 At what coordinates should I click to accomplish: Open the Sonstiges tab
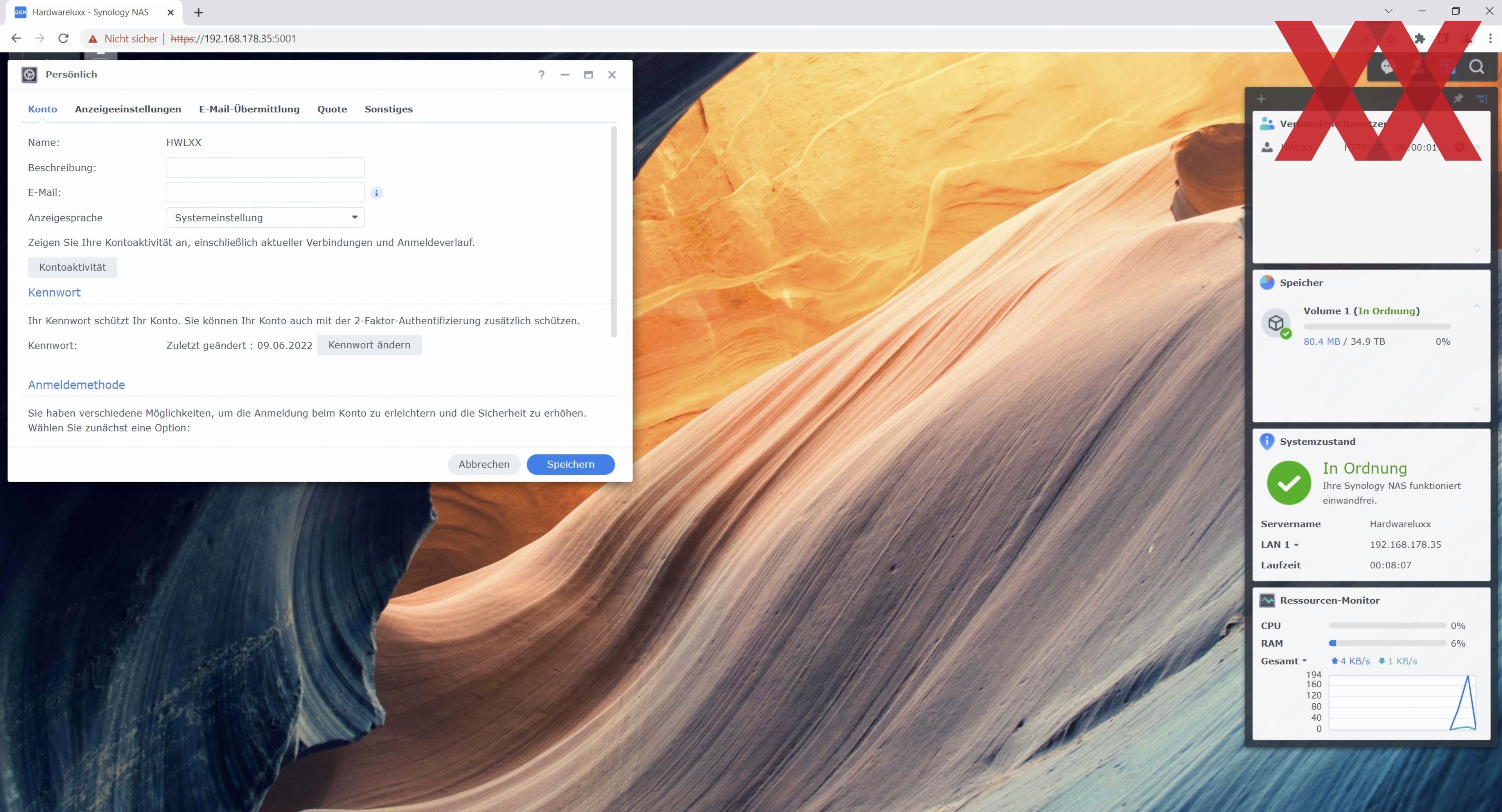(x=388, y=109)
